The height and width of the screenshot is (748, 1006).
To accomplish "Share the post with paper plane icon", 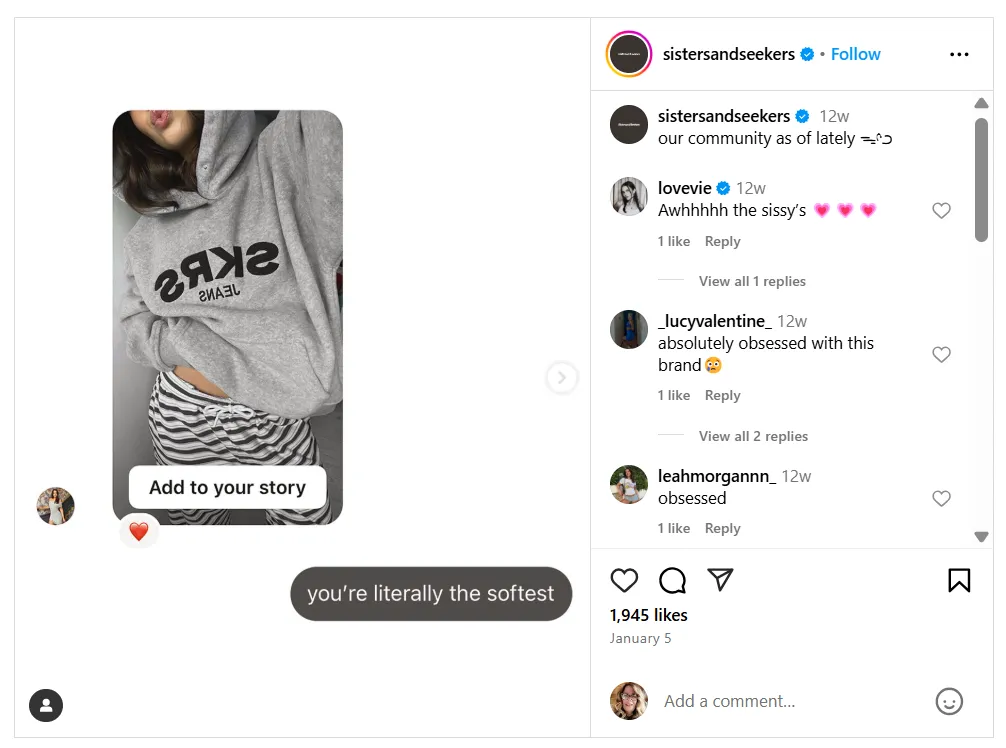I will (720, 580).
